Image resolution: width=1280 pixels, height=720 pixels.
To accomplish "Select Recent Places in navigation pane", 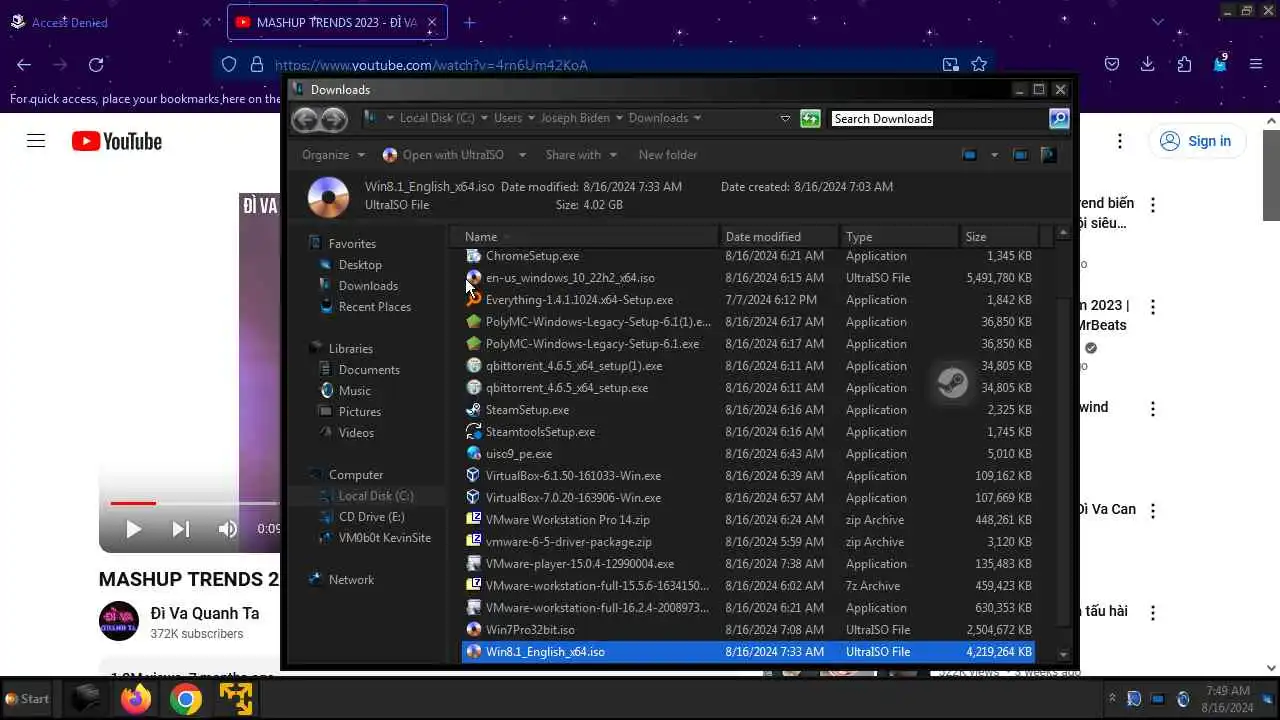I will coord(375,307).
